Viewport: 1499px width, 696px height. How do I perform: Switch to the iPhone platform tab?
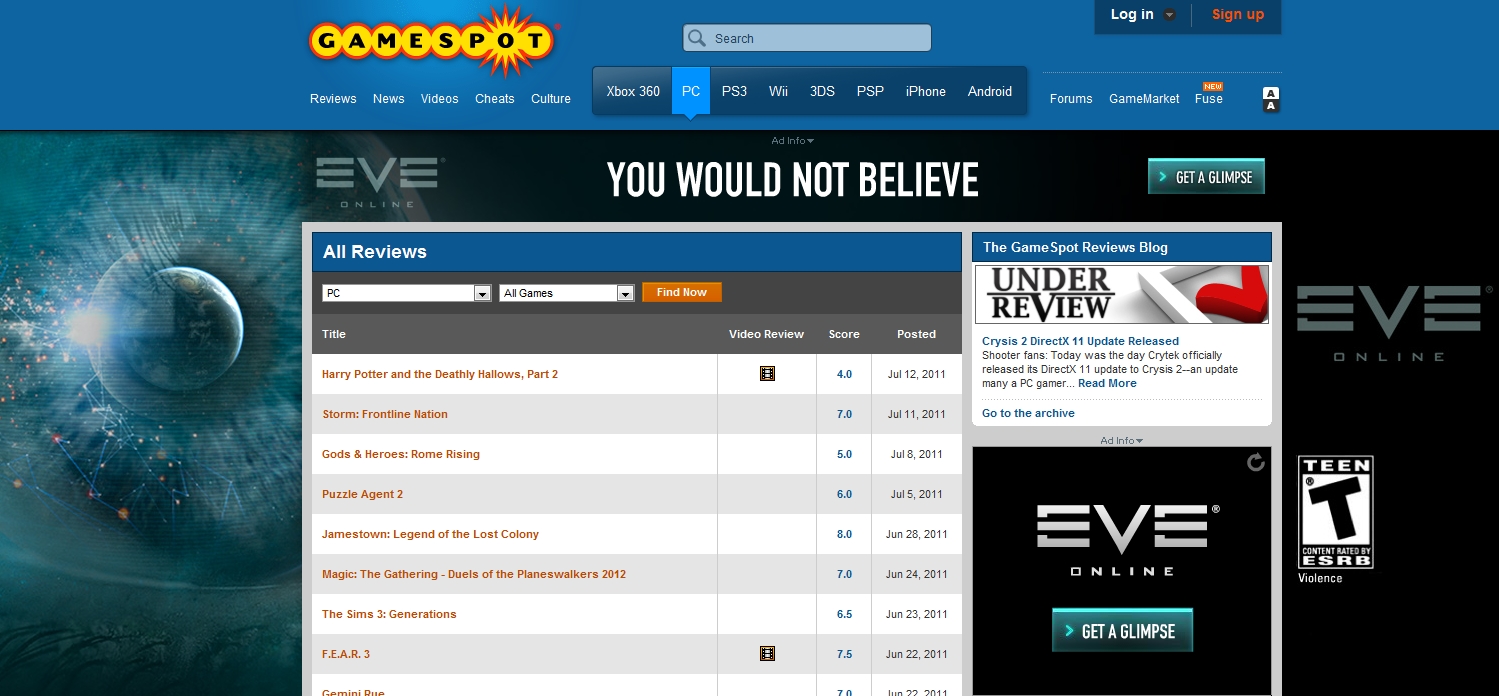point(926,91)
